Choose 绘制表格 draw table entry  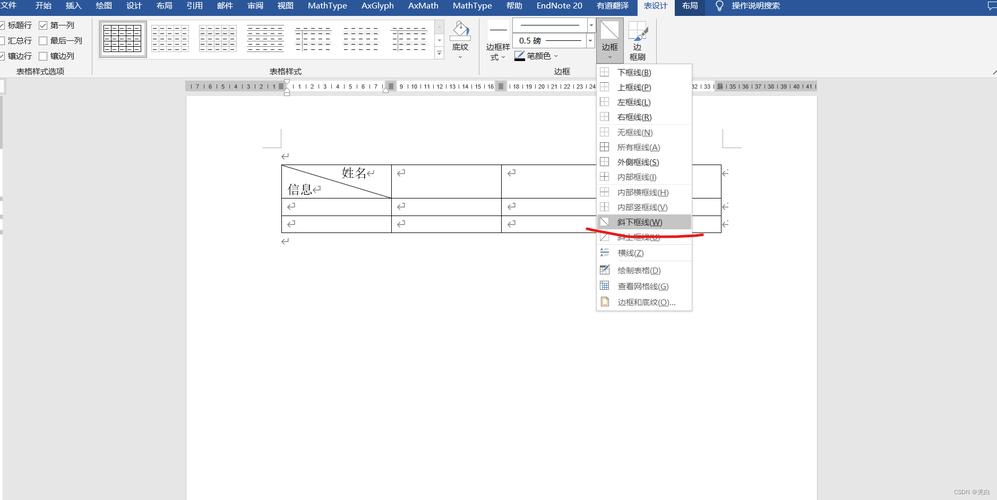click(x=643, y=270)
